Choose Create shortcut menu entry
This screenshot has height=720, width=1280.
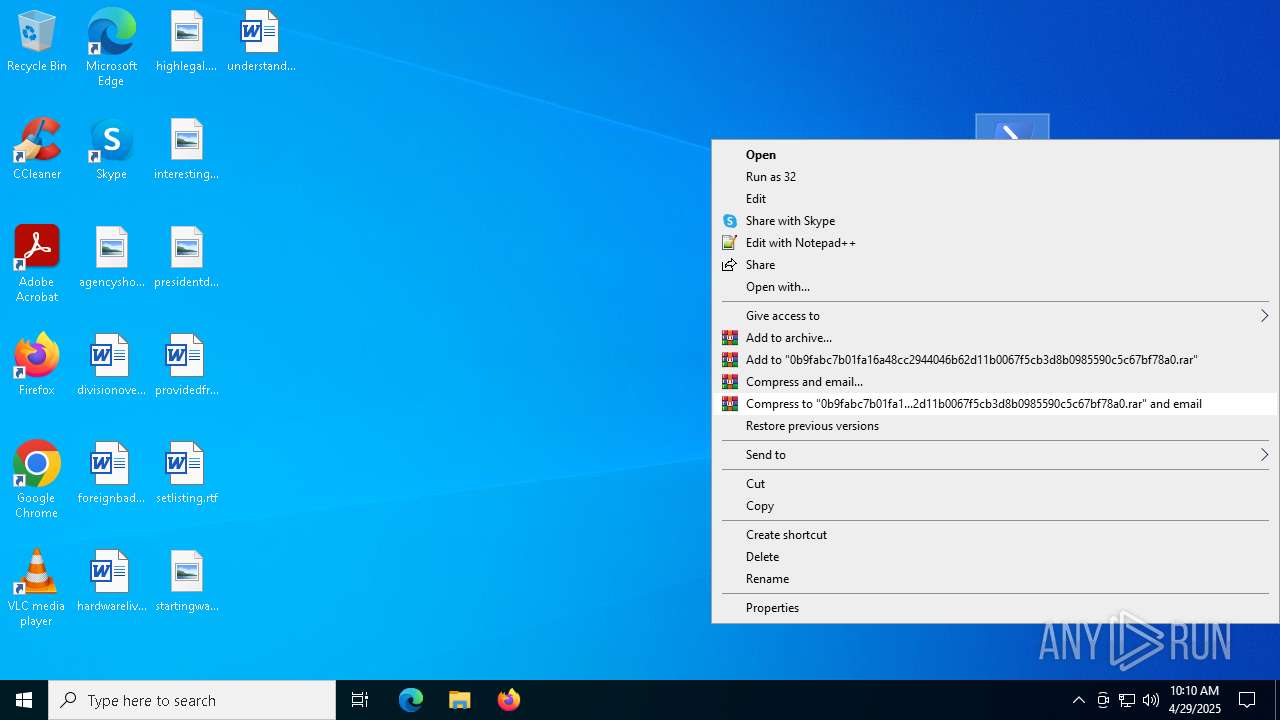coord(995,535)
